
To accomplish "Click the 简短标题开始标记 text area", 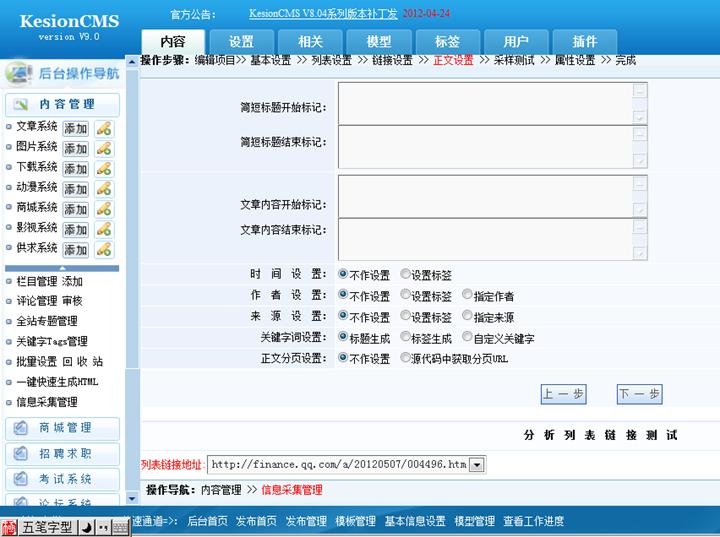I will 493,103.
